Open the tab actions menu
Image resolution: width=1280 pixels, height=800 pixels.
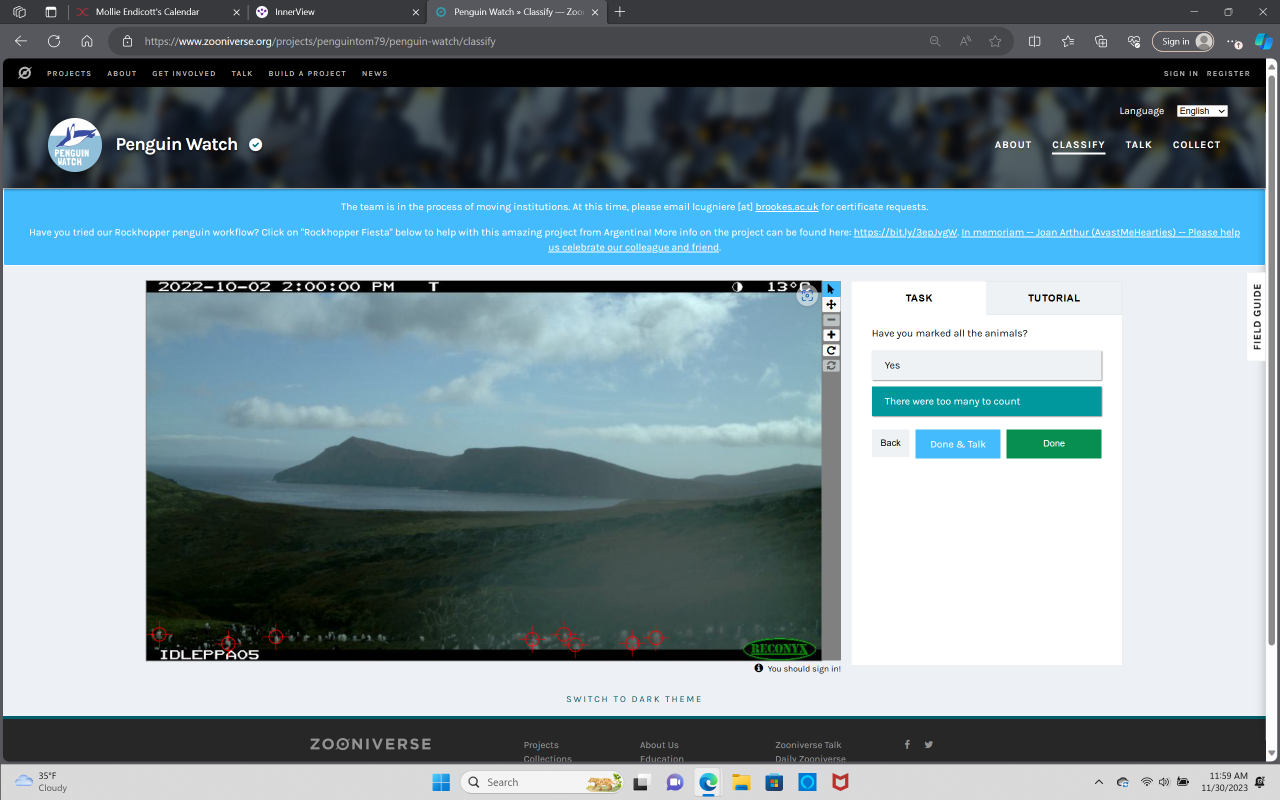[x=51, y=12]
